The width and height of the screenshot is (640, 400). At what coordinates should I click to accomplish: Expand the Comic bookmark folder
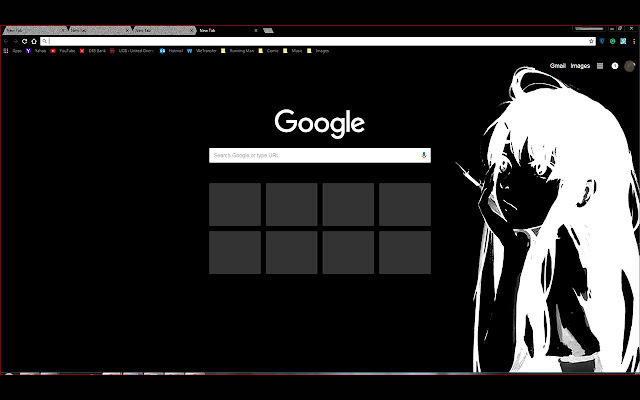coord(269,51)
